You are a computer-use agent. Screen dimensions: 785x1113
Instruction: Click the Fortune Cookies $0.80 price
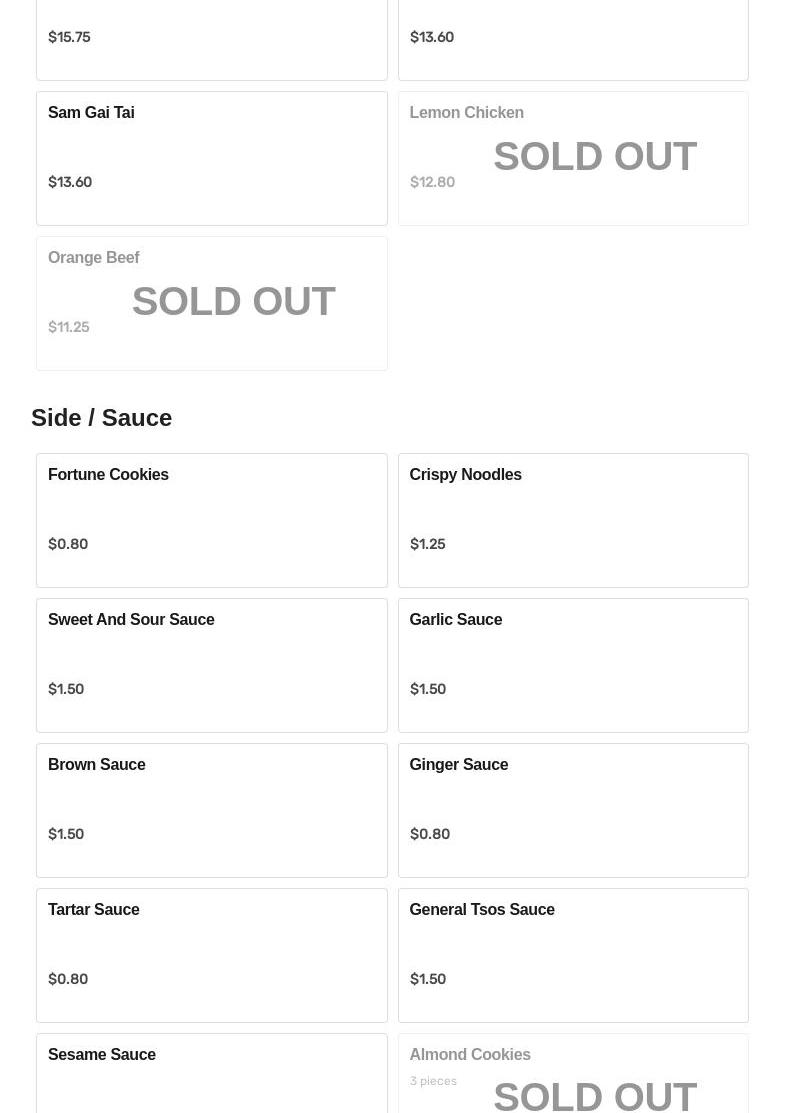tap(68, 544)
